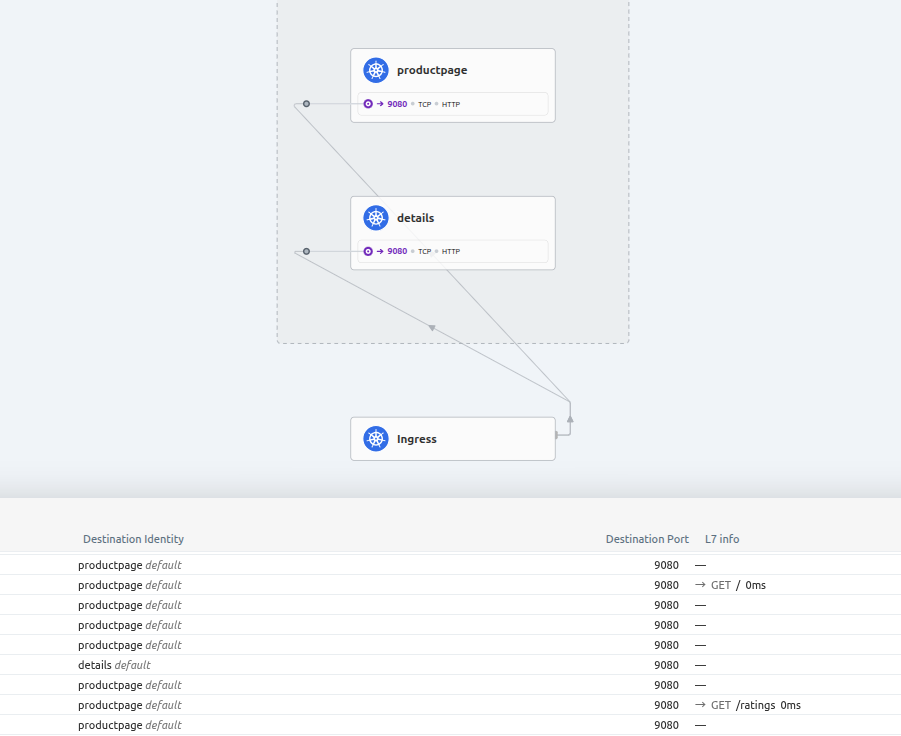
Task: Click the connector dot left of productpage
Action: coord(306,104)
